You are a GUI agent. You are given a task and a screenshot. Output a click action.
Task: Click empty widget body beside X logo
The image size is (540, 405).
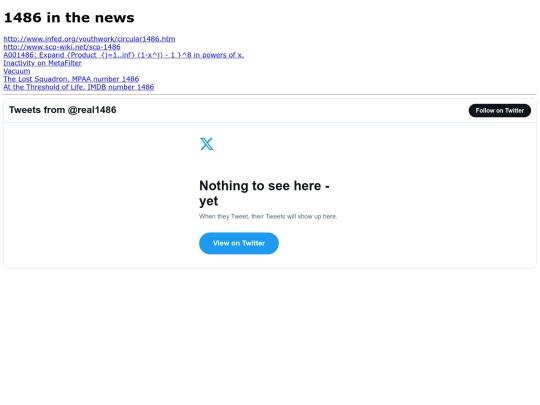pos(103,145)
